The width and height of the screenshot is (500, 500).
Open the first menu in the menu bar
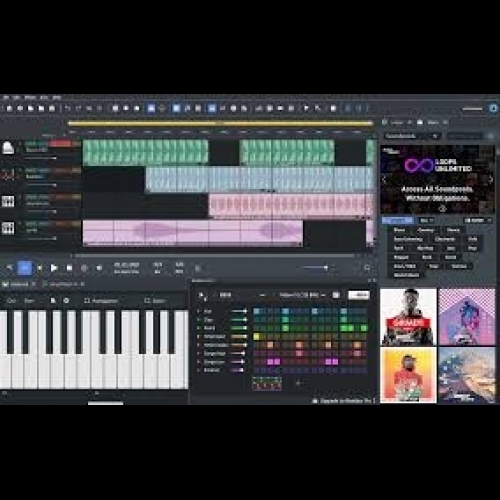coord(6,97)
